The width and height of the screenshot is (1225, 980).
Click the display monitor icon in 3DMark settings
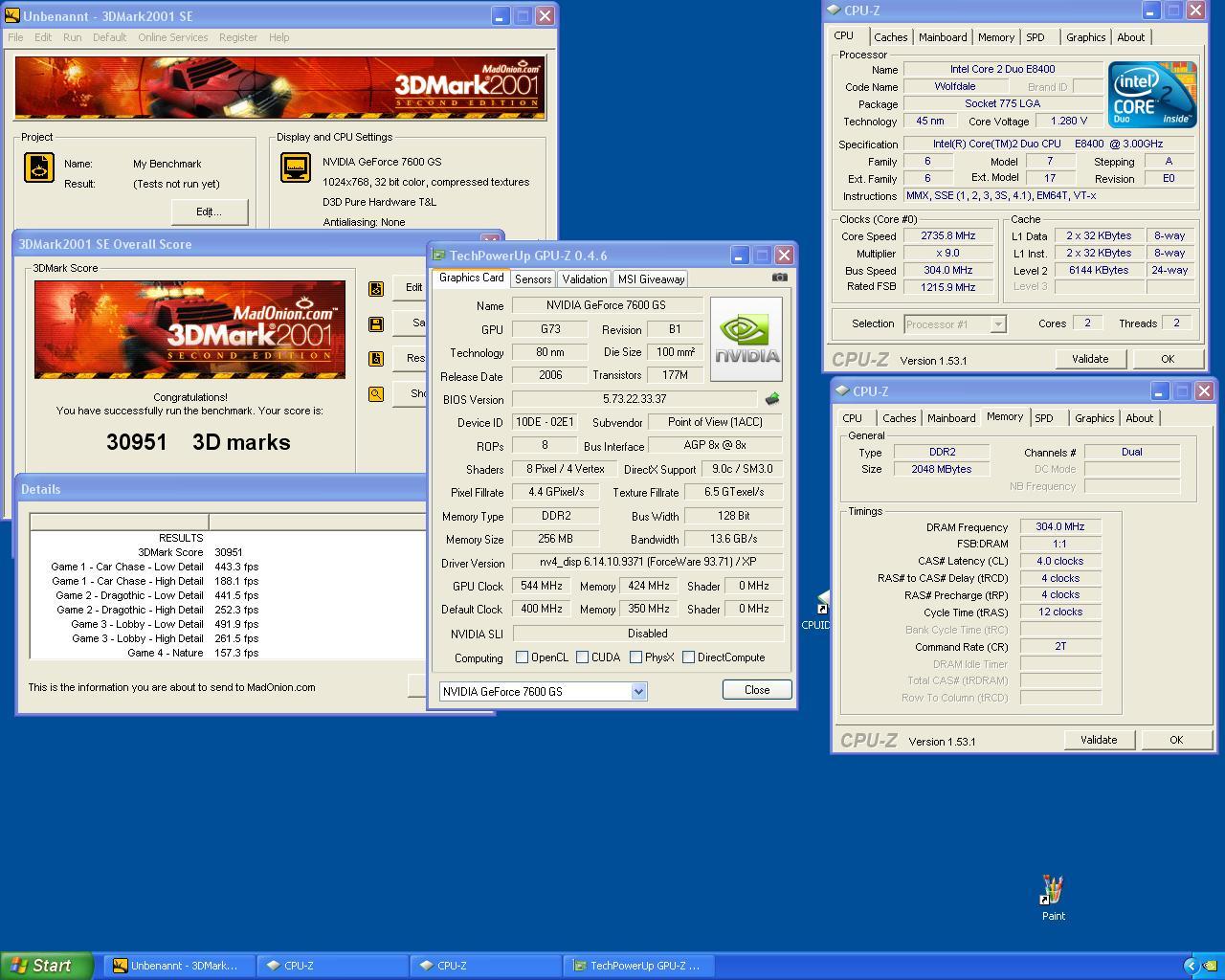pos(296,167)
